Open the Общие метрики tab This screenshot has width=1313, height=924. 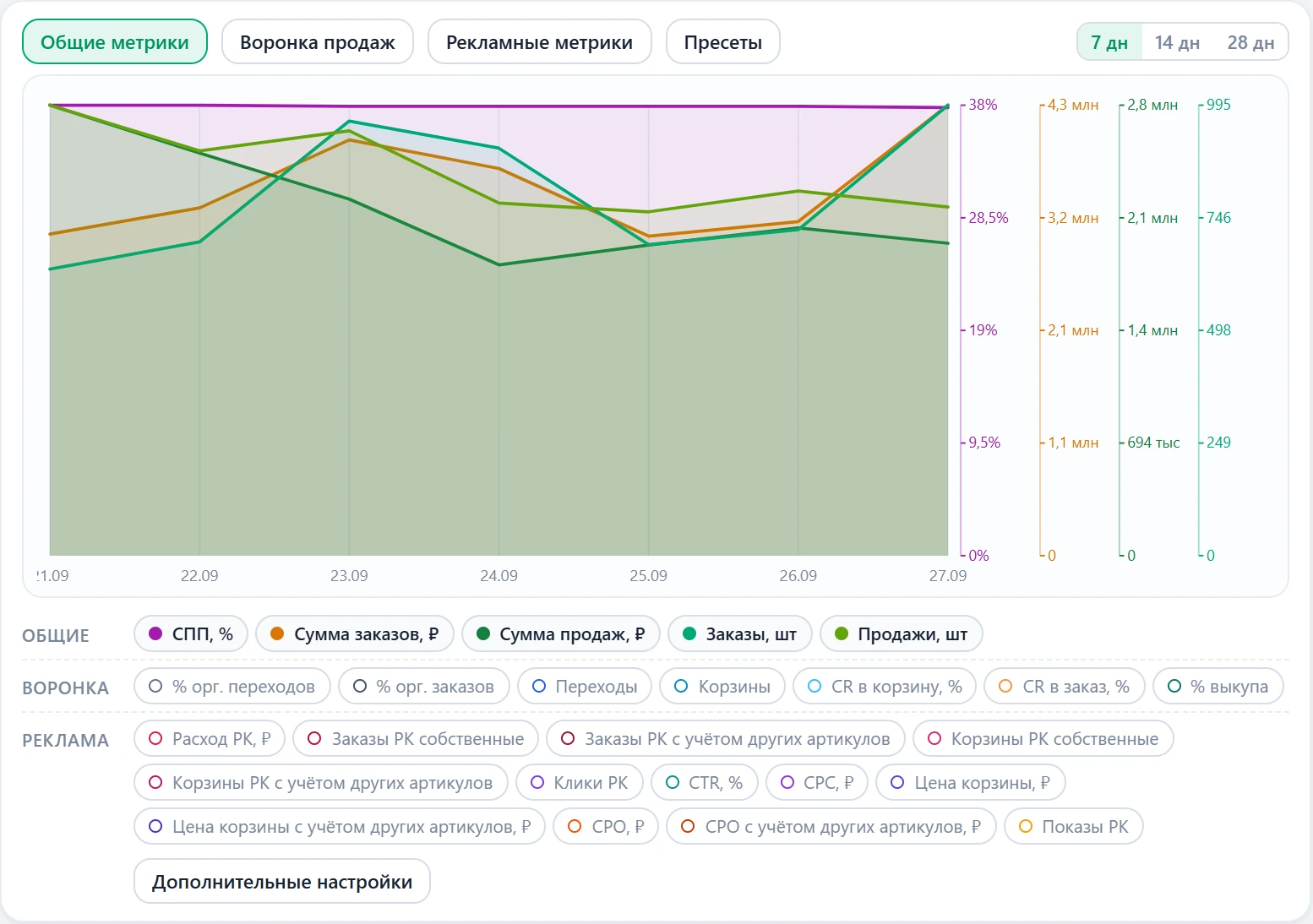pyautogui.click(x=115, y=41)
